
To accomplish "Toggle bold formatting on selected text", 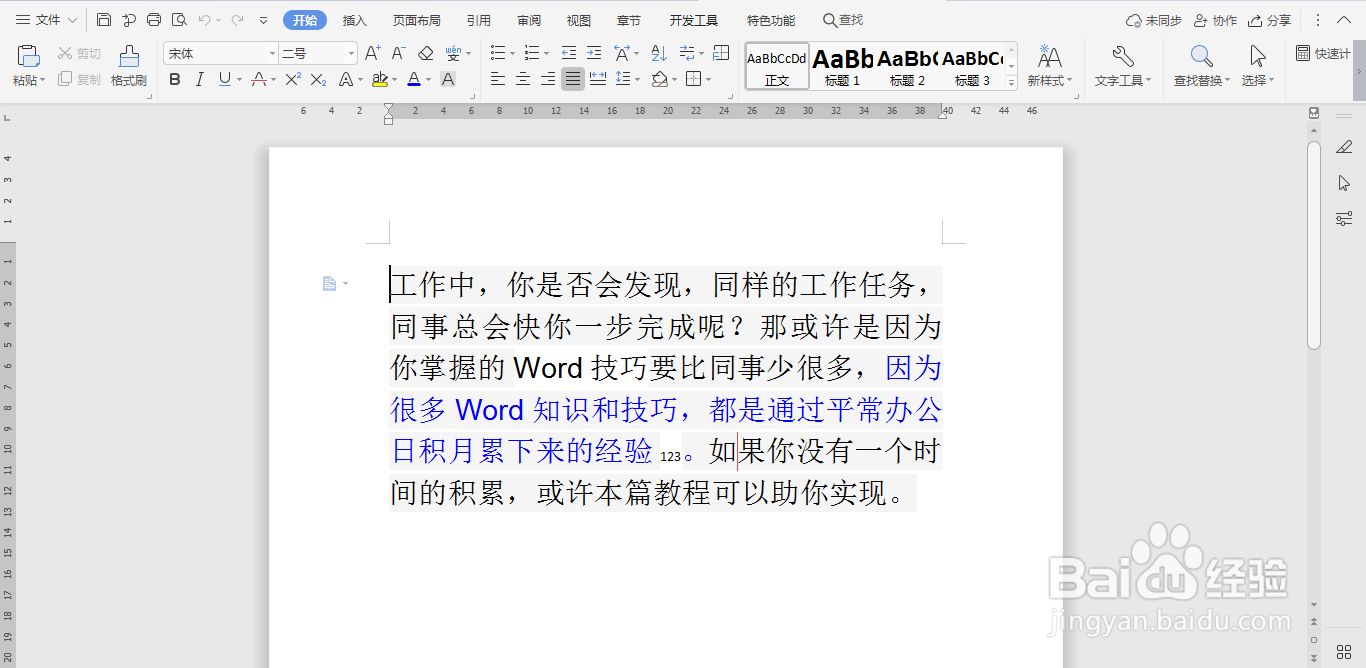I will click(x=175, y=80).
